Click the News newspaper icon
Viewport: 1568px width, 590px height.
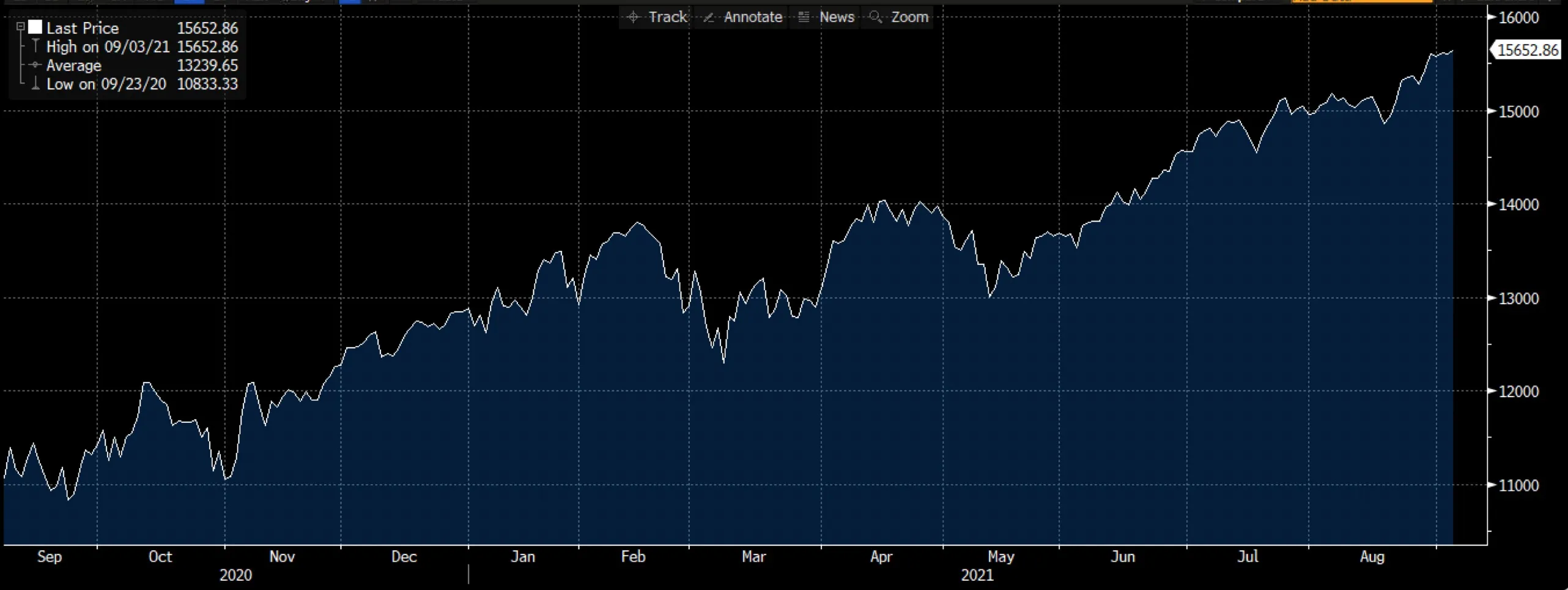[x=803, y=17]
